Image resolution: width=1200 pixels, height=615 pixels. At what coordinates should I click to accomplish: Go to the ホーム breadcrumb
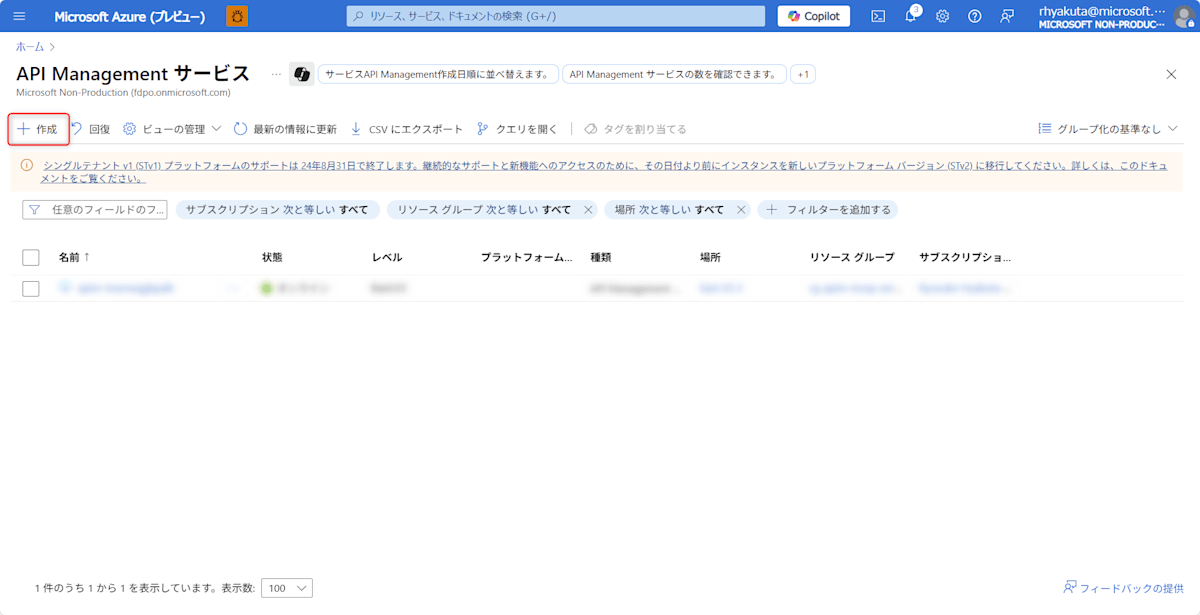(30, 46)
